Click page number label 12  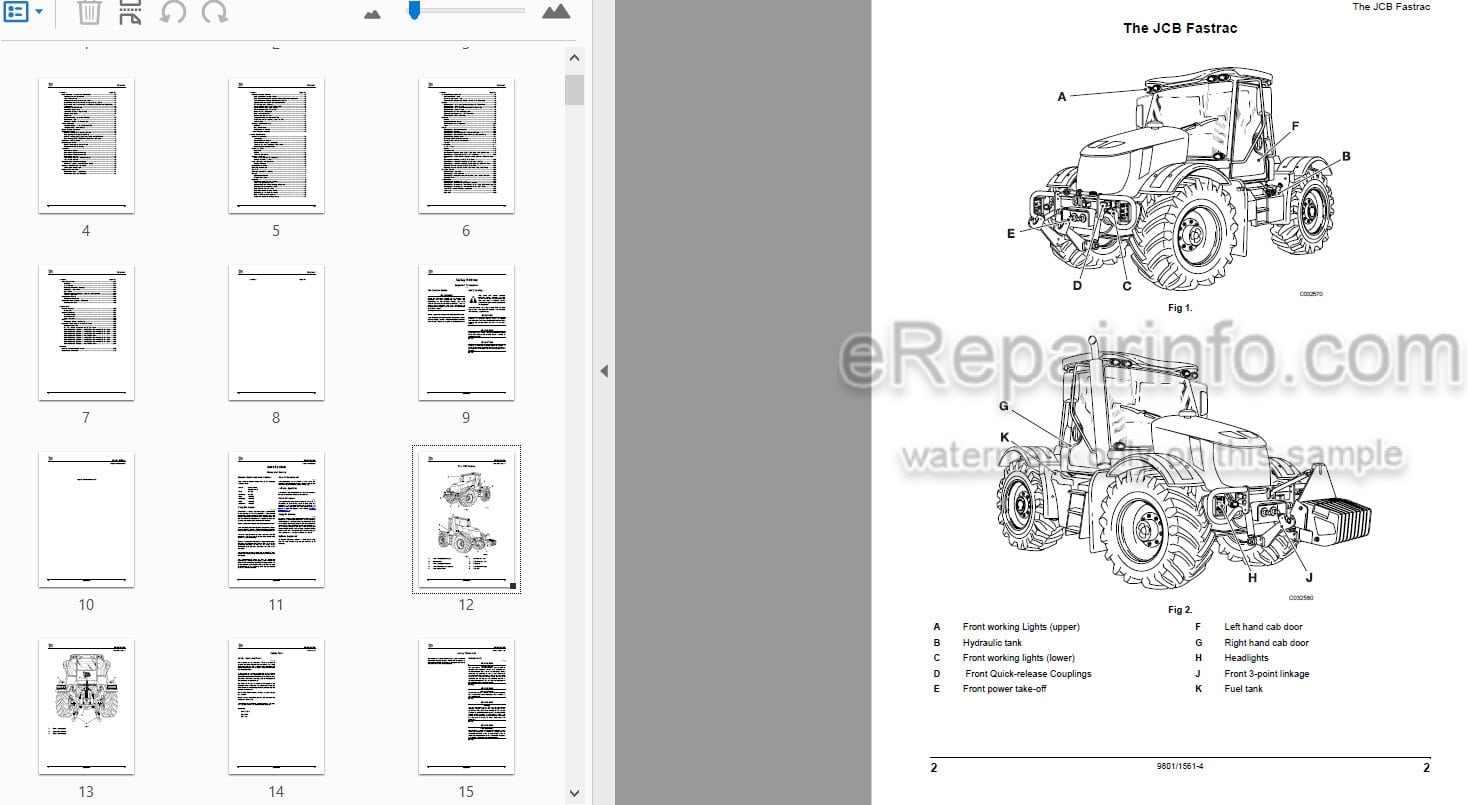(x=466, y=605)
